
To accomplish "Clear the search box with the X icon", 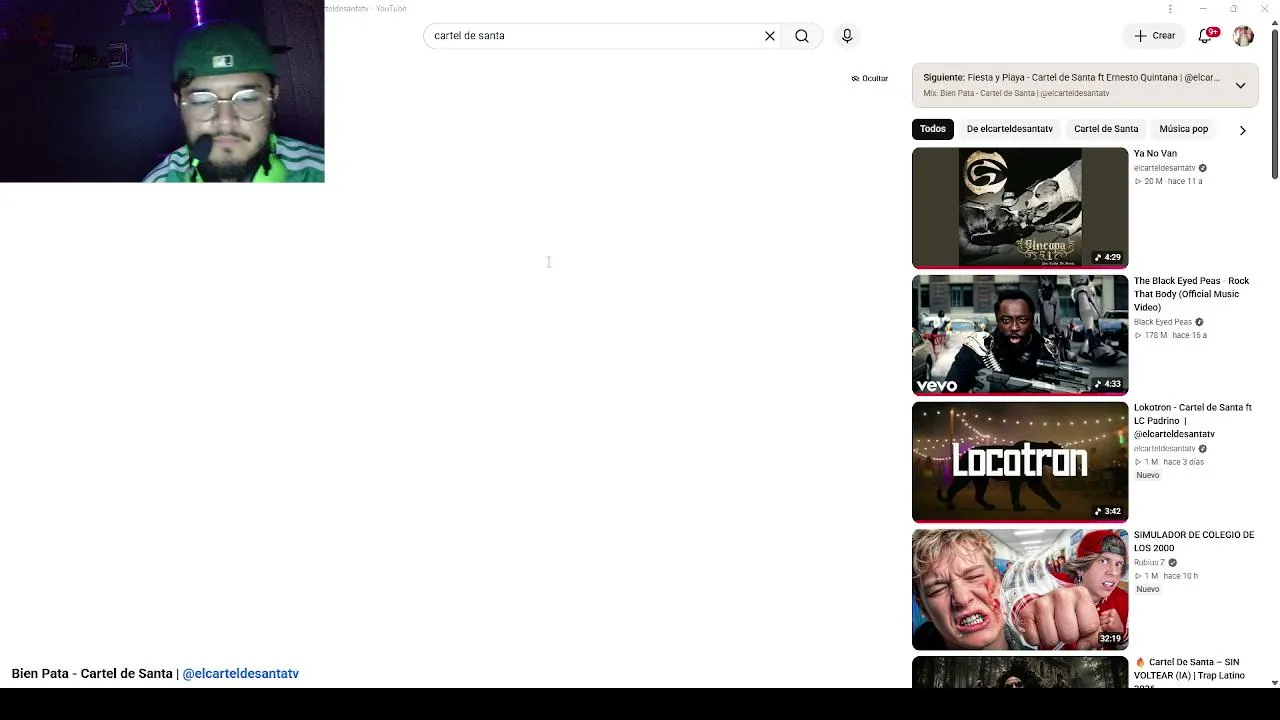I will (770, 36).
